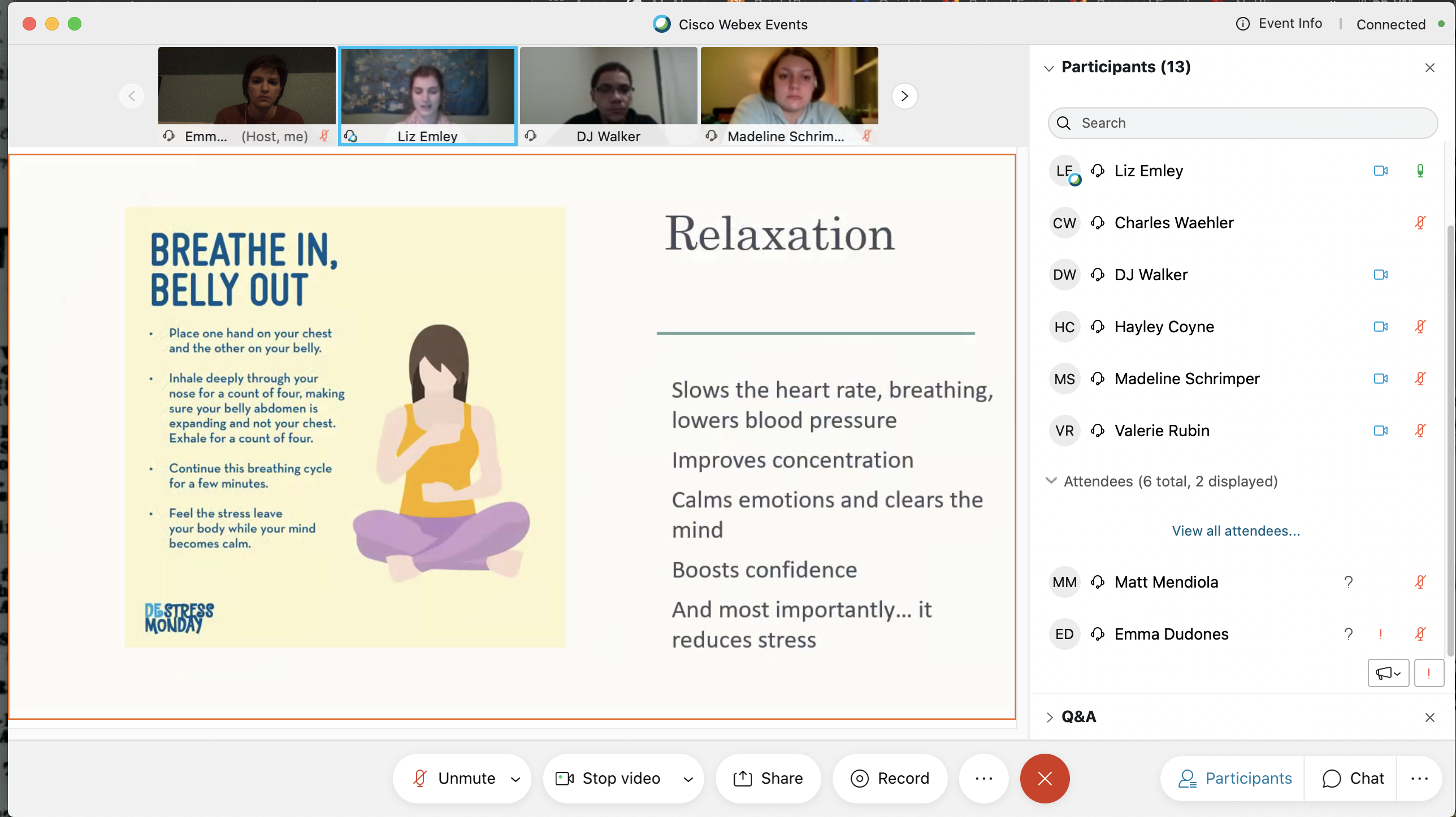Click mute icon on Madeline's video thumbnail
Image resolution: width=1456 pixels, height=817 pixels.
[866, 136]
